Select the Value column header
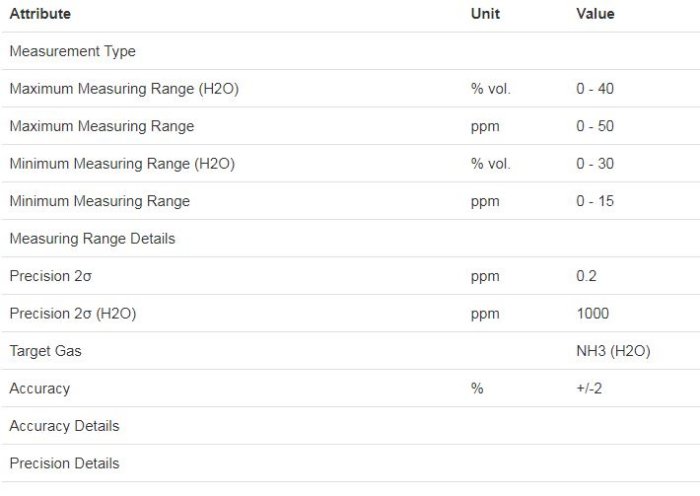This screenshot has width=700, height=496. click(x=595, y=14)
